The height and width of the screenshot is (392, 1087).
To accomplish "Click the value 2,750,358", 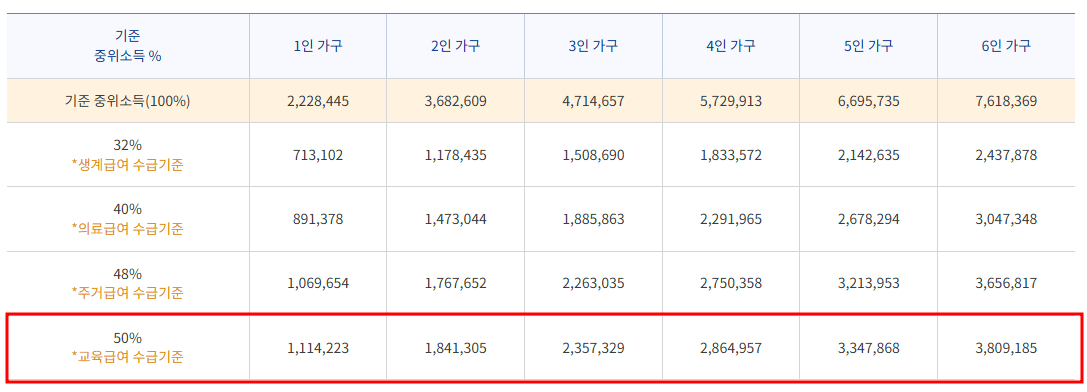I will point(731,283).
